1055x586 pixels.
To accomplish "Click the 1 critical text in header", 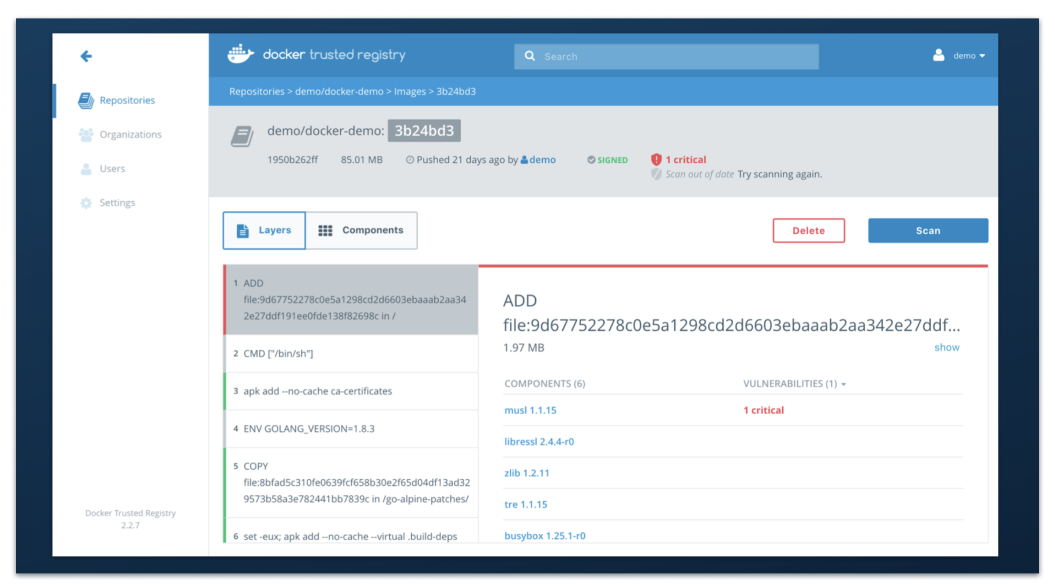I will coord(686,159).
